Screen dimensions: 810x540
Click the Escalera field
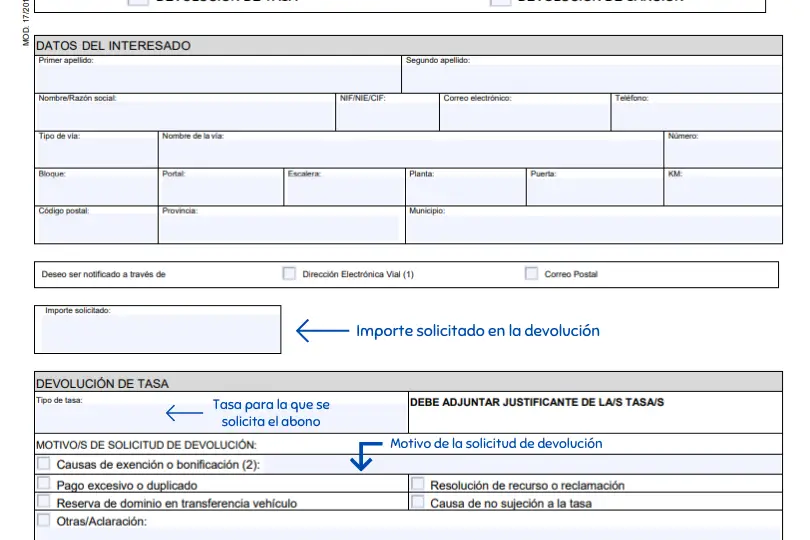345,191
